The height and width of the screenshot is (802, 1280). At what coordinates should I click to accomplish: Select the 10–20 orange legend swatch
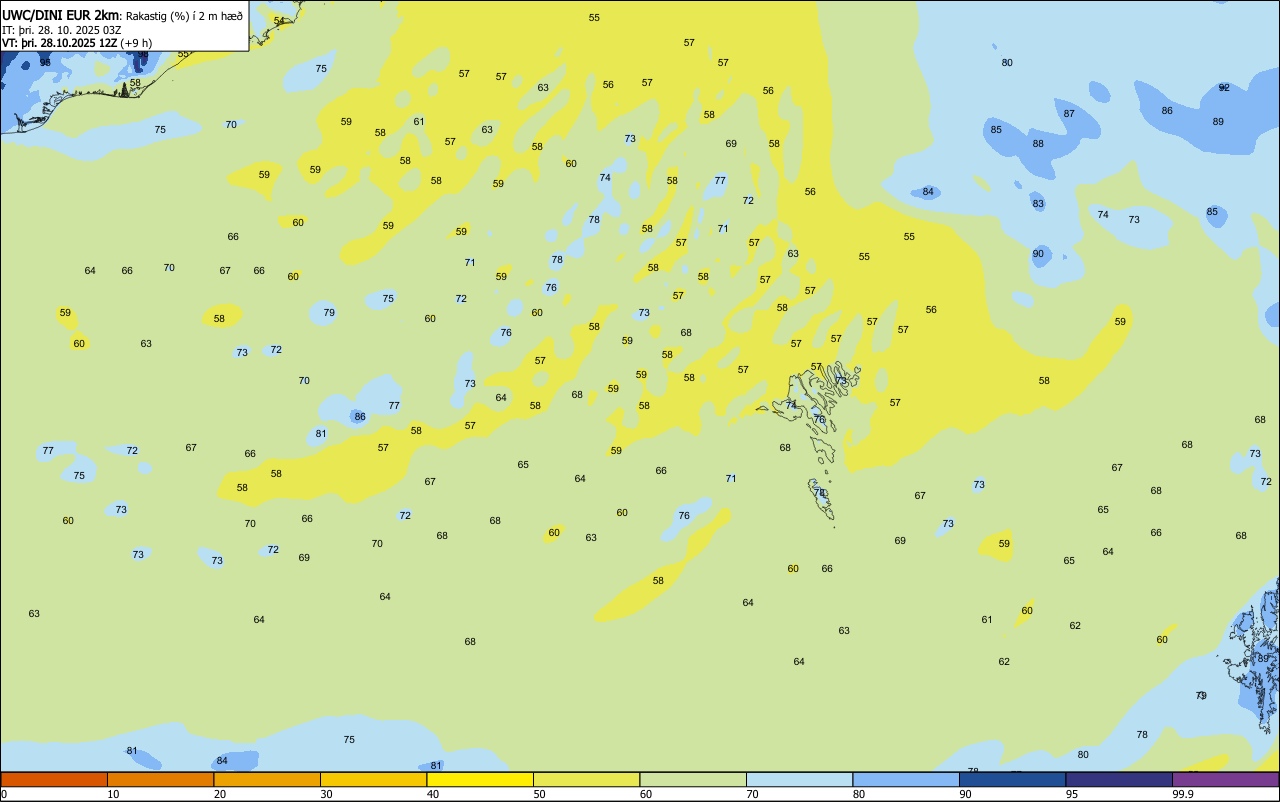160,779
